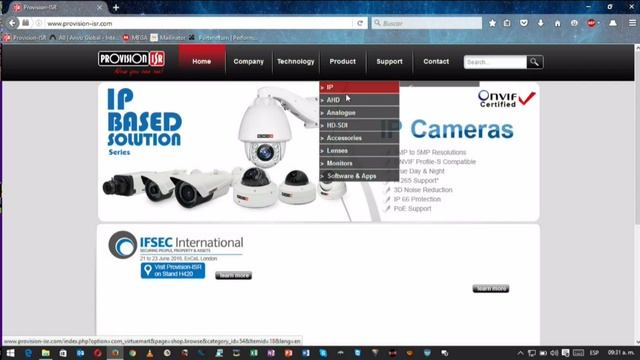Click the URL address bar
Image resolution: width=640 pixels, height=360 pixels.
click(x=198, y=23)
